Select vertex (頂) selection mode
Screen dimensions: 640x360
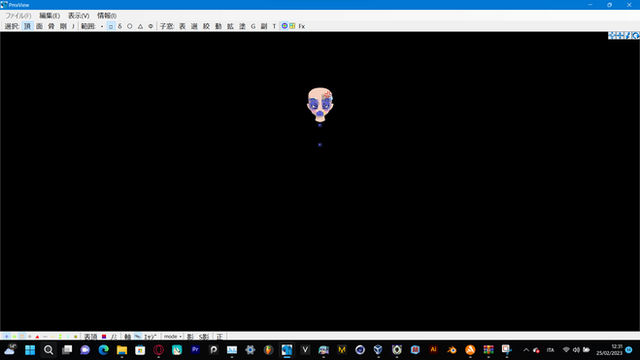click(27, 26)
